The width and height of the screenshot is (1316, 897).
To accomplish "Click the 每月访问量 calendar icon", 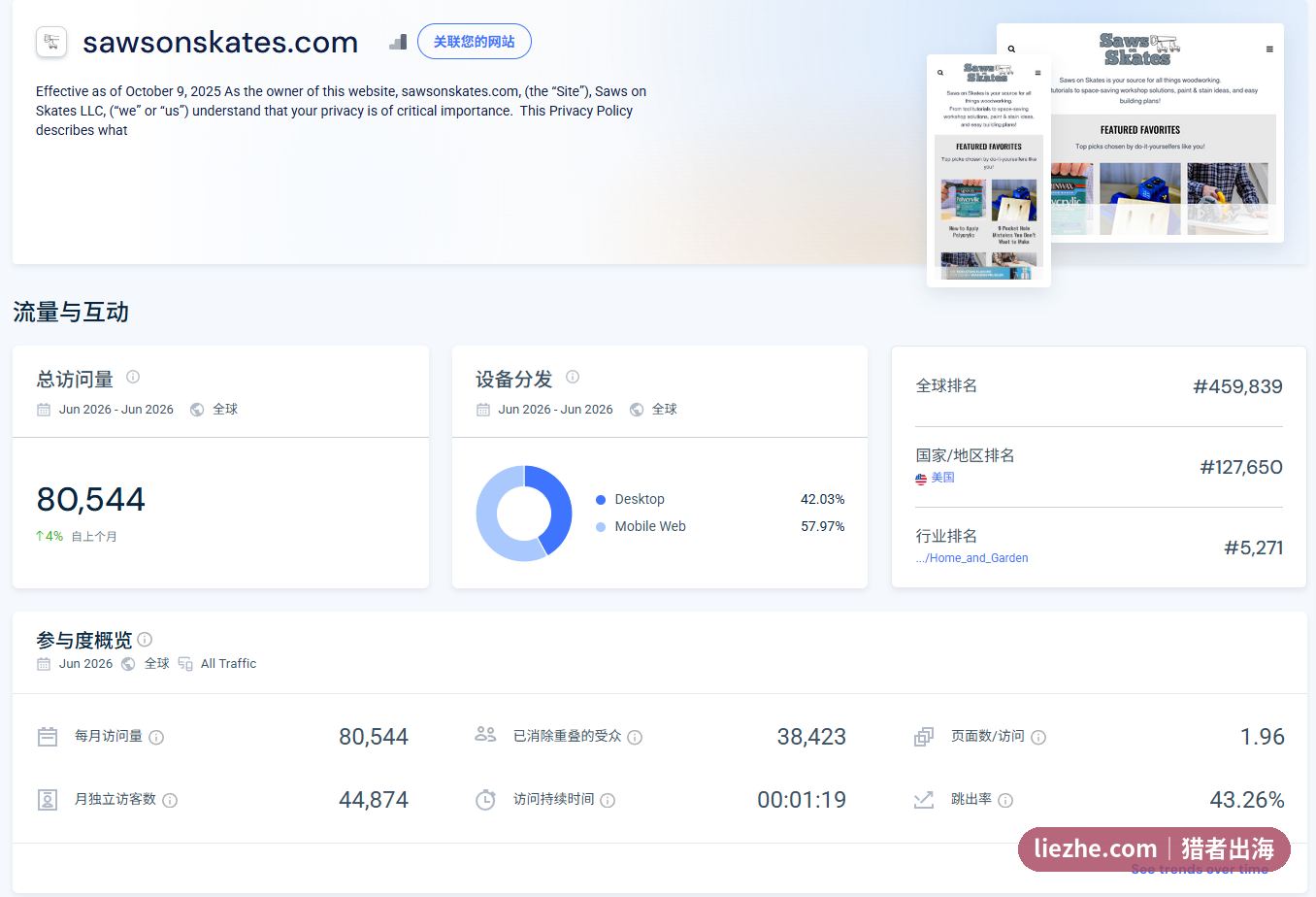I will [48, 737].
